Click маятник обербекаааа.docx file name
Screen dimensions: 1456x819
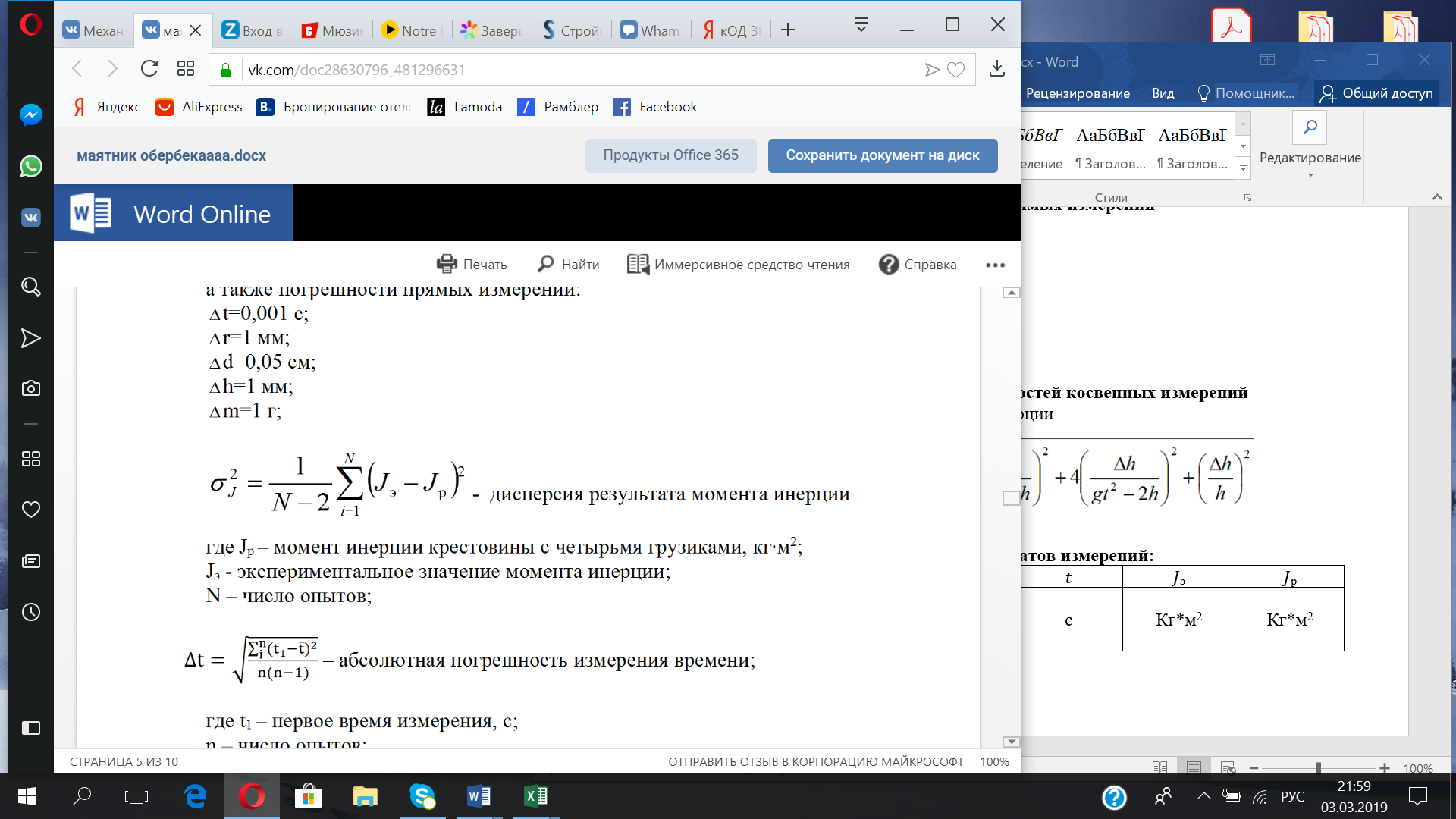click(x=171, y=155)
